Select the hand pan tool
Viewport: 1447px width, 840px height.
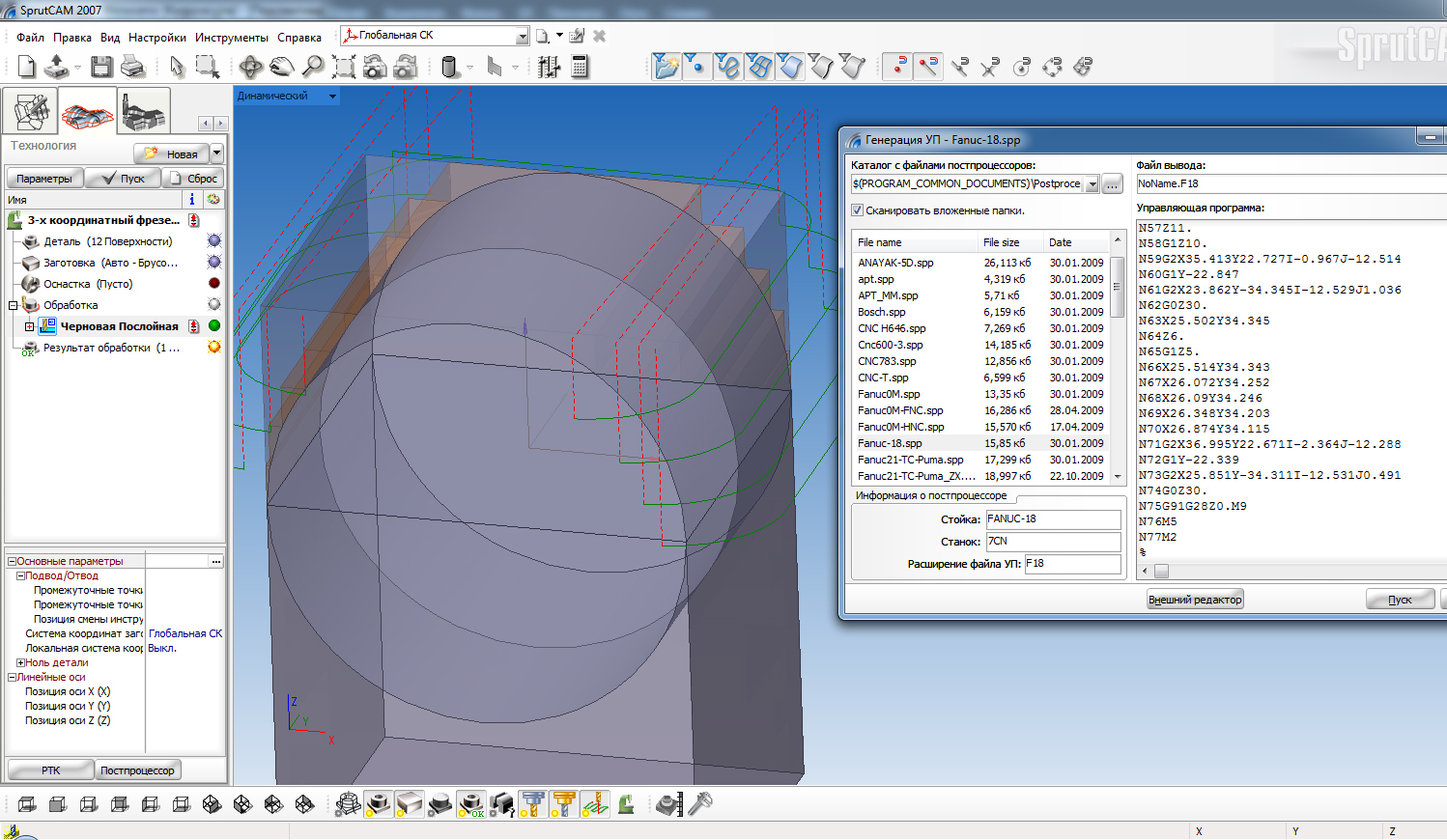coord(282,67)
